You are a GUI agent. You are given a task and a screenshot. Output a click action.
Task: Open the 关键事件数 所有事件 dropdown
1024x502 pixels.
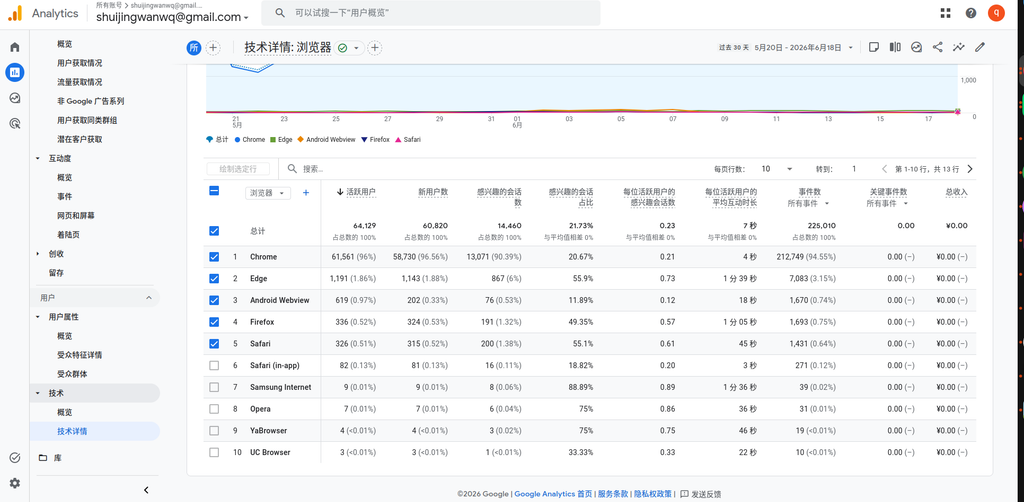coord(888,204)
